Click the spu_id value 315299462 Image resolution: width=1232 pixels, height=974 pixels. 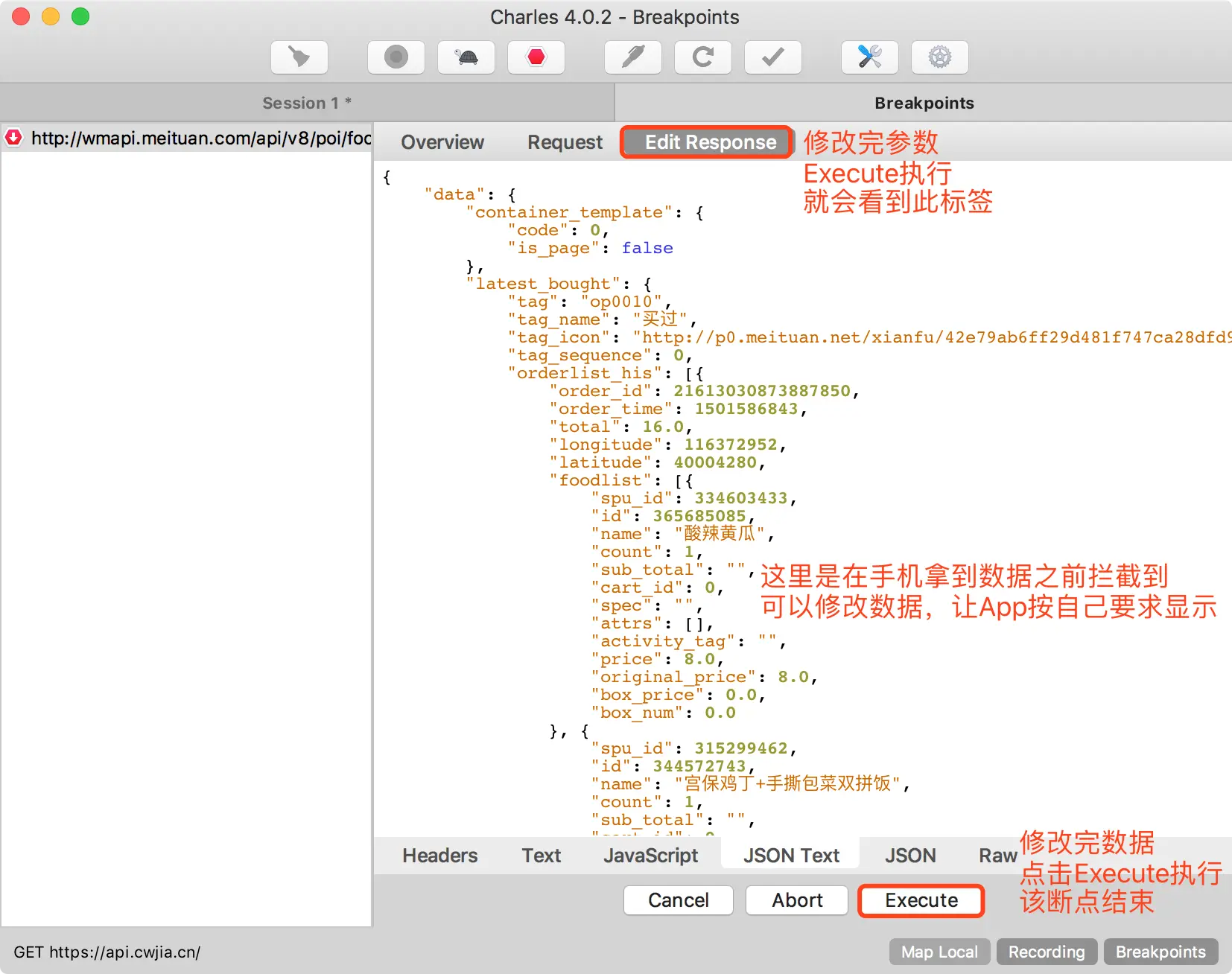741,748
